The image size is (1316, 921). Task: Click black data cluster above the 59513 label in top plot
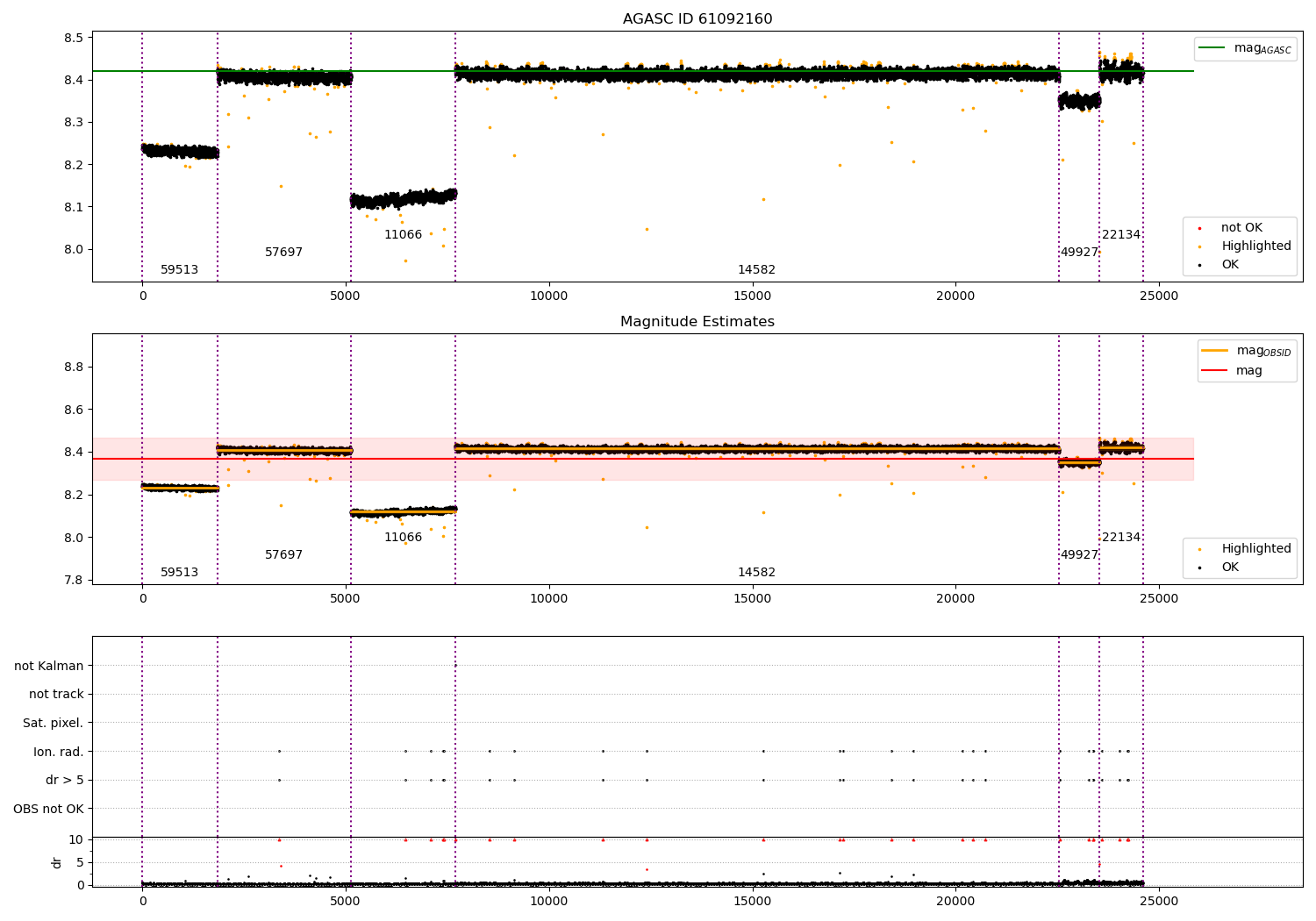click(x=180, y=152)
